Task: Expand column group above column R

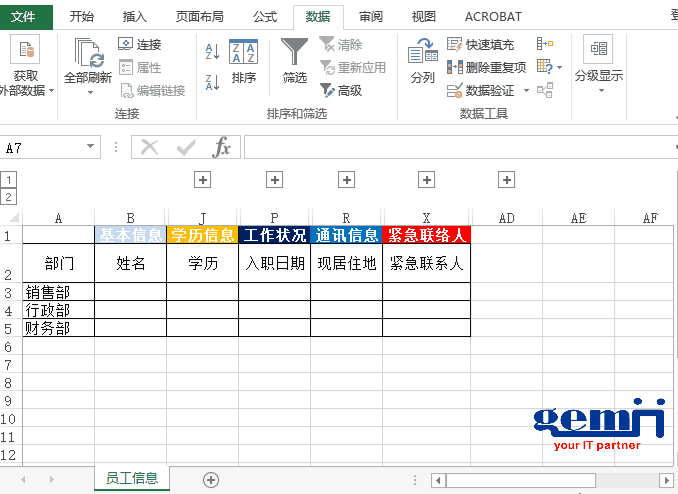Action: point(346,180)
